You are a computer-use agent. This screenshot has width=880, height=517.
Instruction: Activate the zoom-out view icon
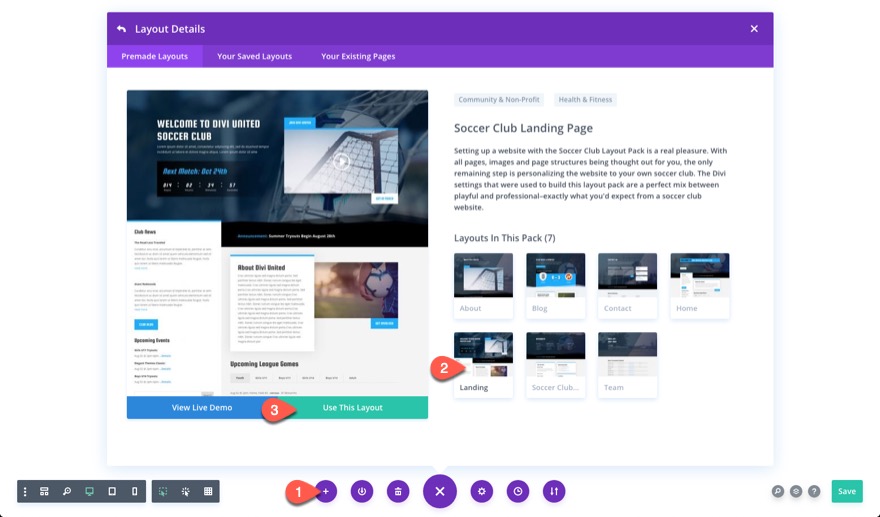click(67, 491)
